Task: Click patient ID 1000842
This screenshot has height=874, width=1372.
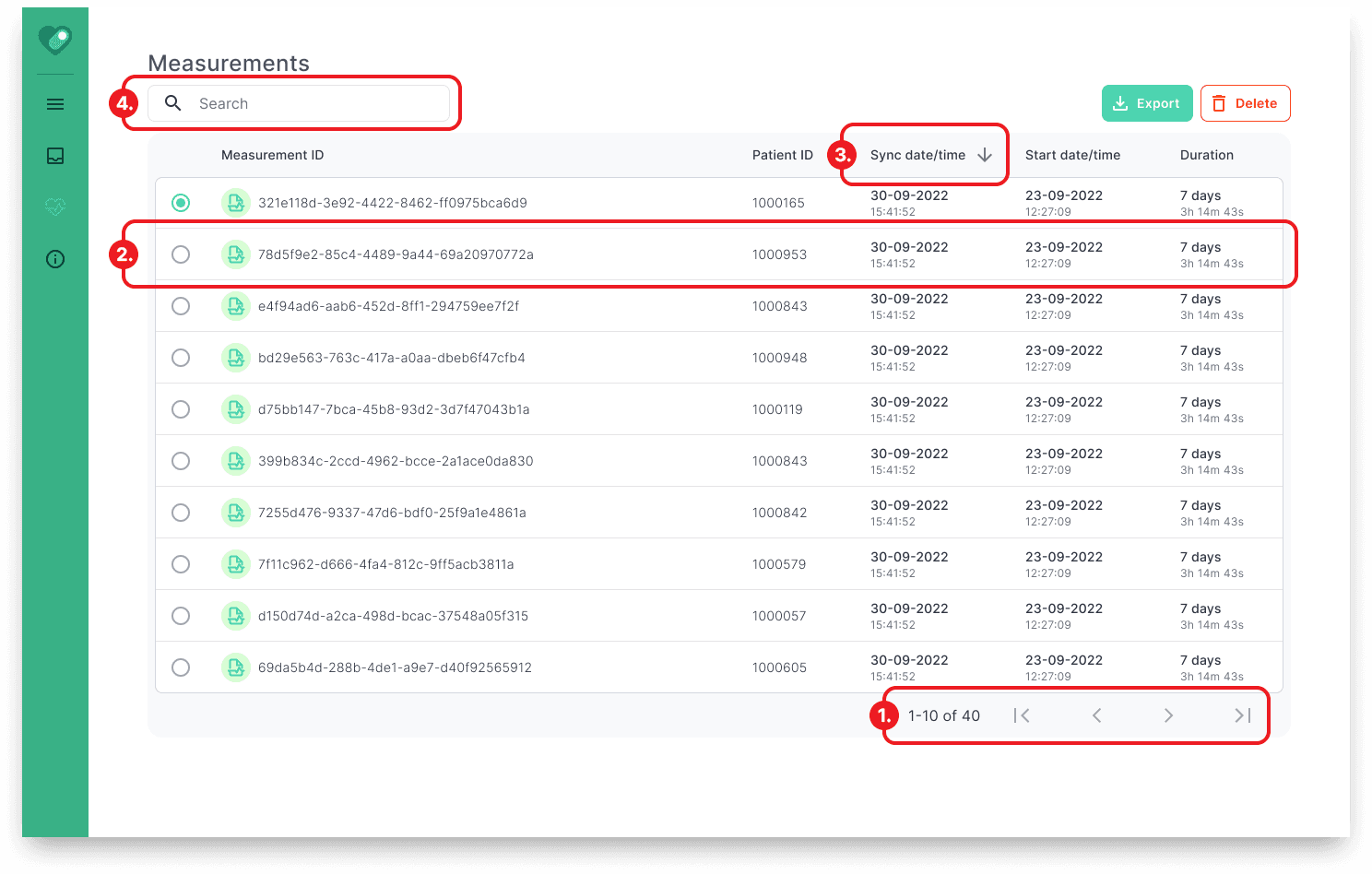Action: click(x=779, y=513)
